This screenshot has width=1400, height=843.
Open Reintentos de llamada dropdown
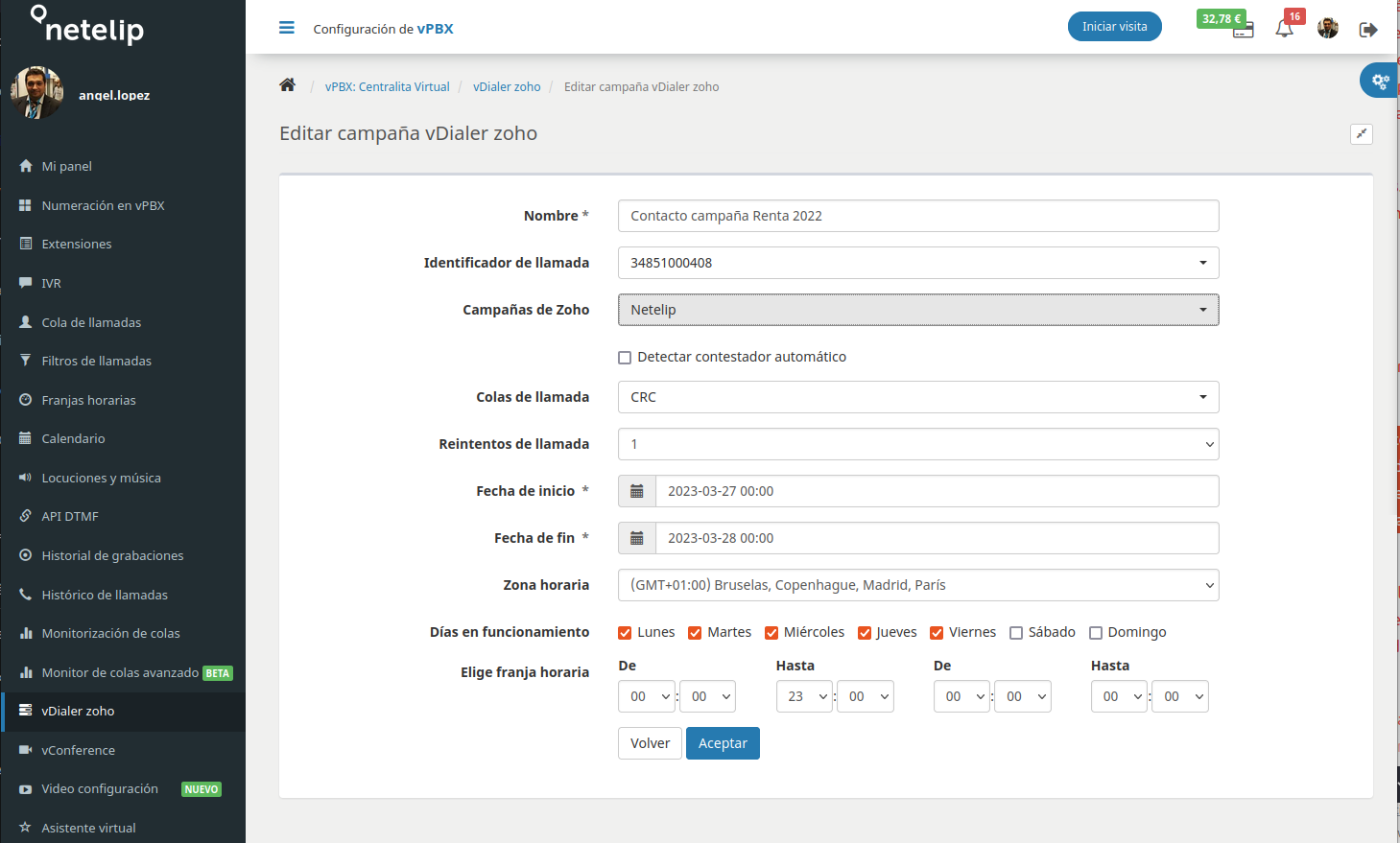918,444
